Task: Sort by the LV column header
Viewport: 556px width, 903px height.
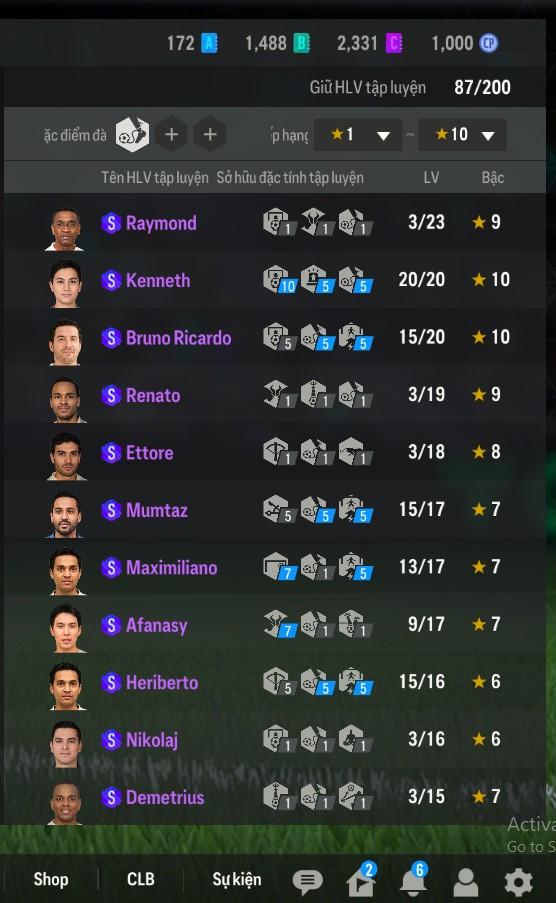Action: (x=431, y=177)
